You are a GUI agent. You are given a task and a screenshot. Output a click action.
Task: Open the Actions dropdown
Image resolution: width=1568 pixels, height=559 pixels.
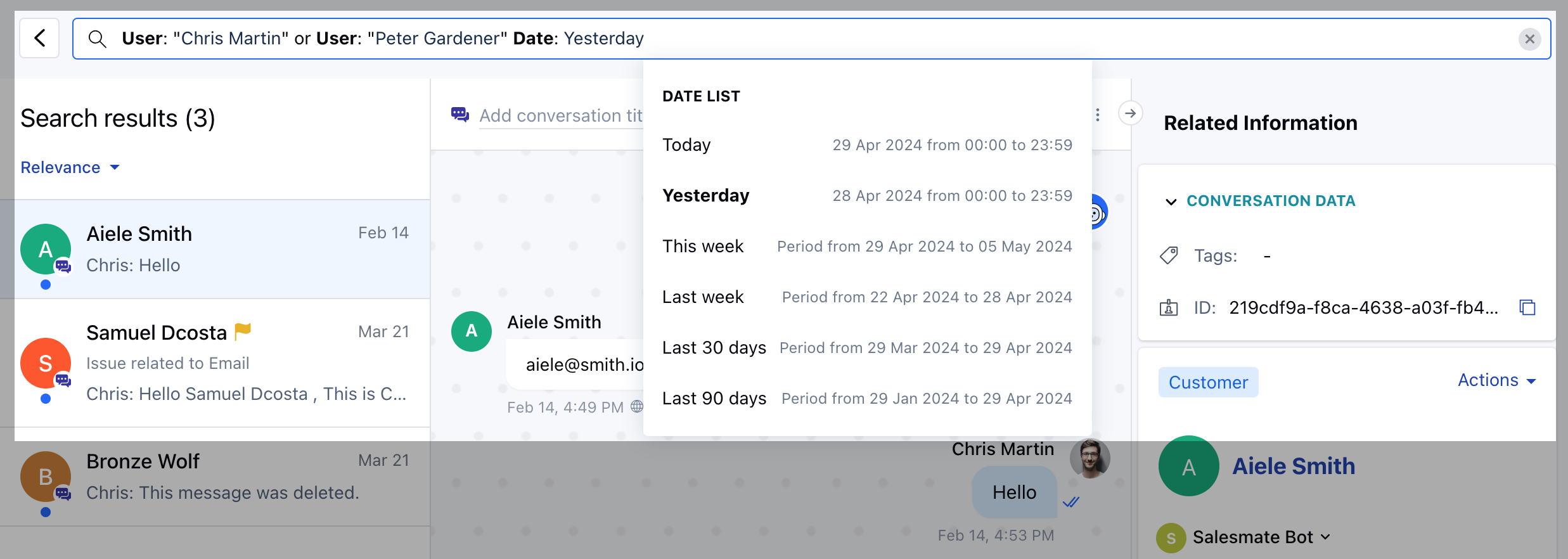click(x=1496, y=380)
